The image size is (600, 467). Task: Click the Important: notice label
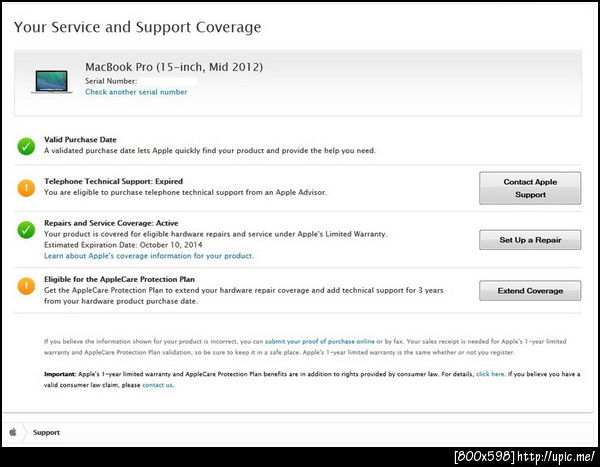coord(60,374)
